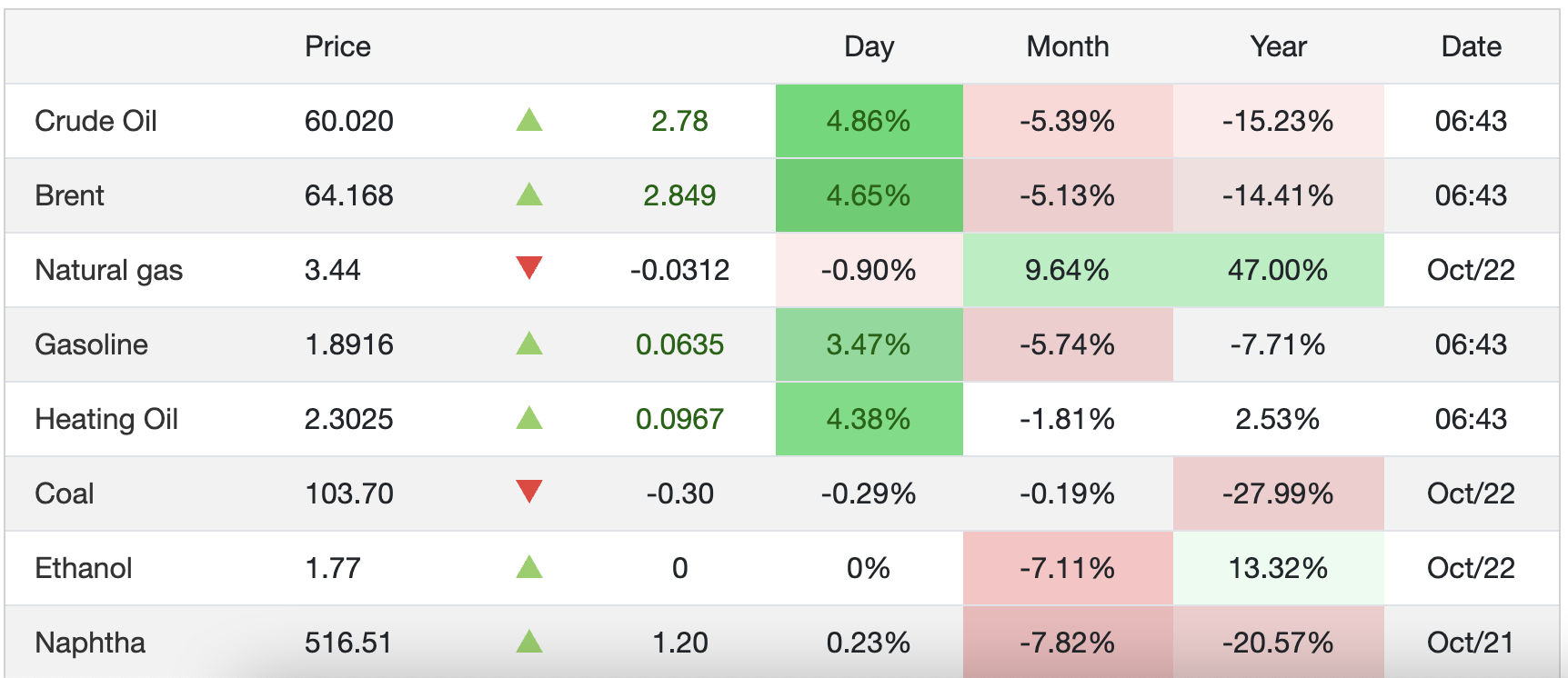Click the Naphtha year change -20.57%
This screenshot has width=1568, height=678.
tap(1278, 643)
